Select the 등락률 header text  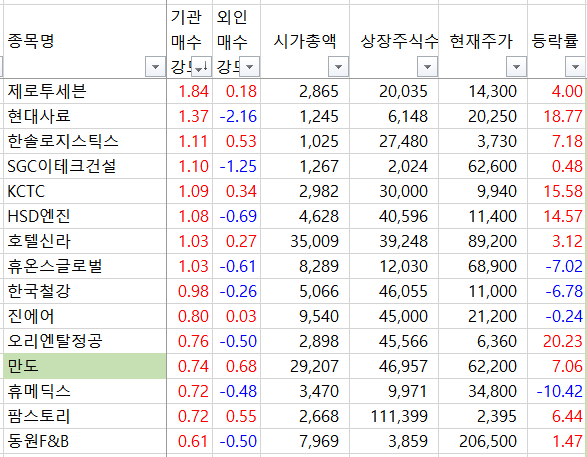click(555, 41)
